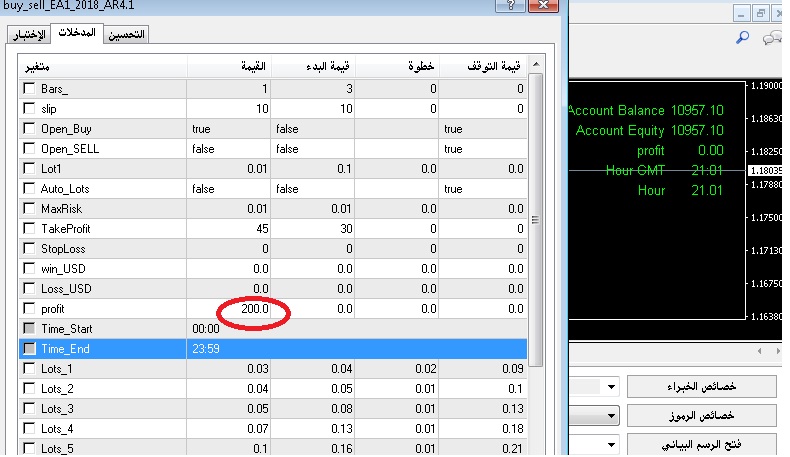Open dropdown beside فتح الرسم البياني button

(x=610, y=443)
